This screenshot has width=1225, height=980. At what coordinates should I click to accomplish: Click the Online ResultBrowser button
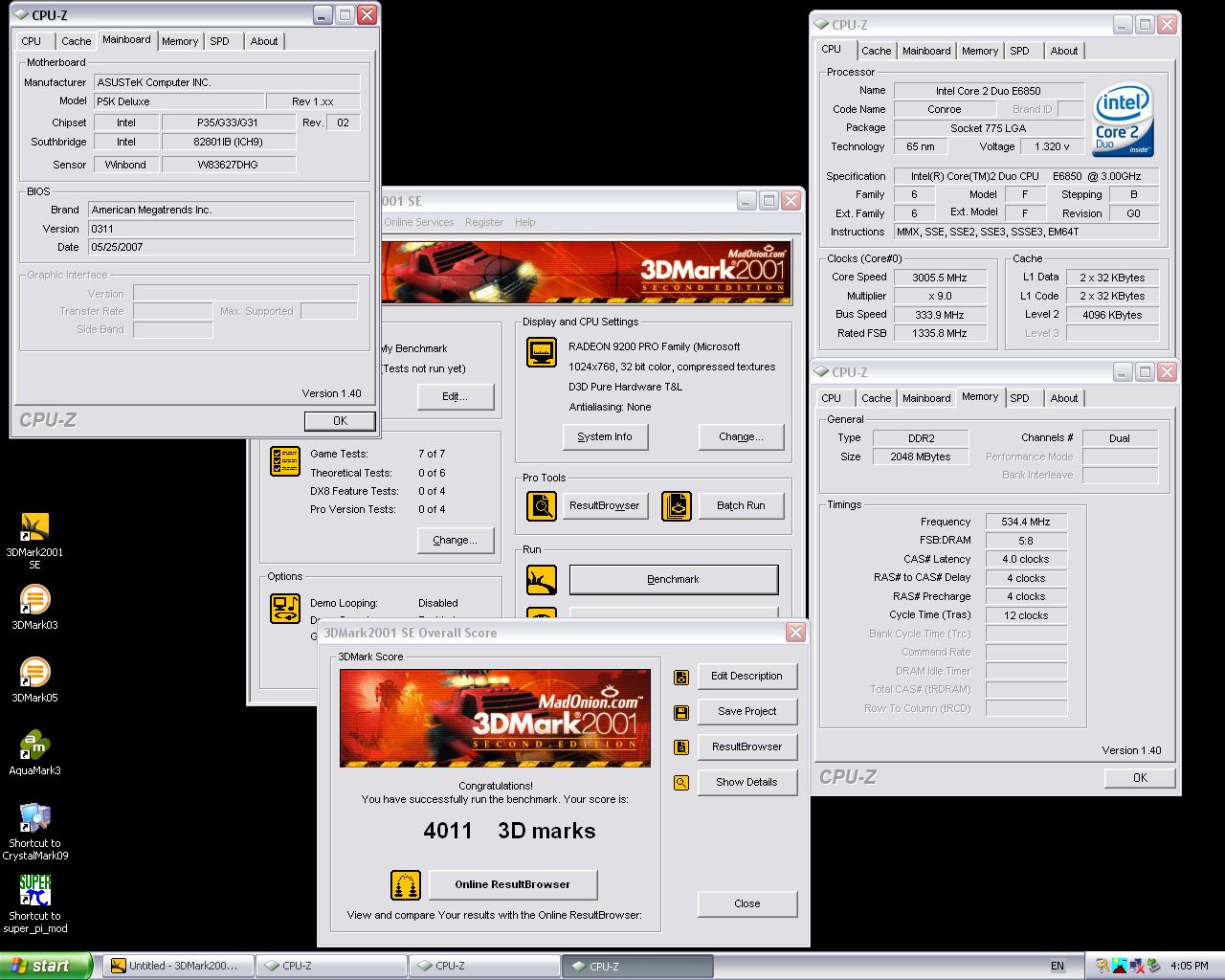coord(513,885)
